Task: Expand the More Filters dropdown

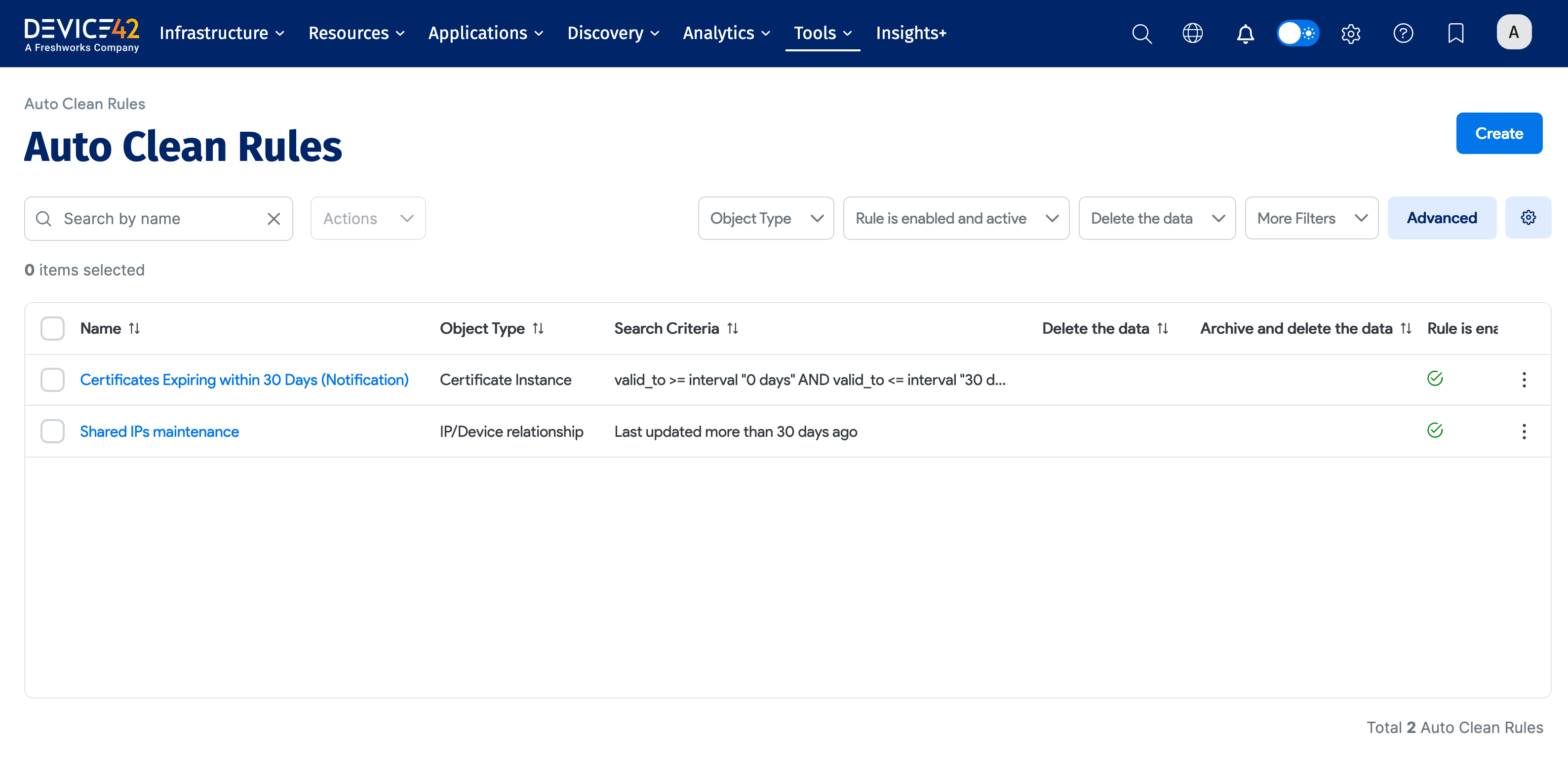Action: point(1311,219)
